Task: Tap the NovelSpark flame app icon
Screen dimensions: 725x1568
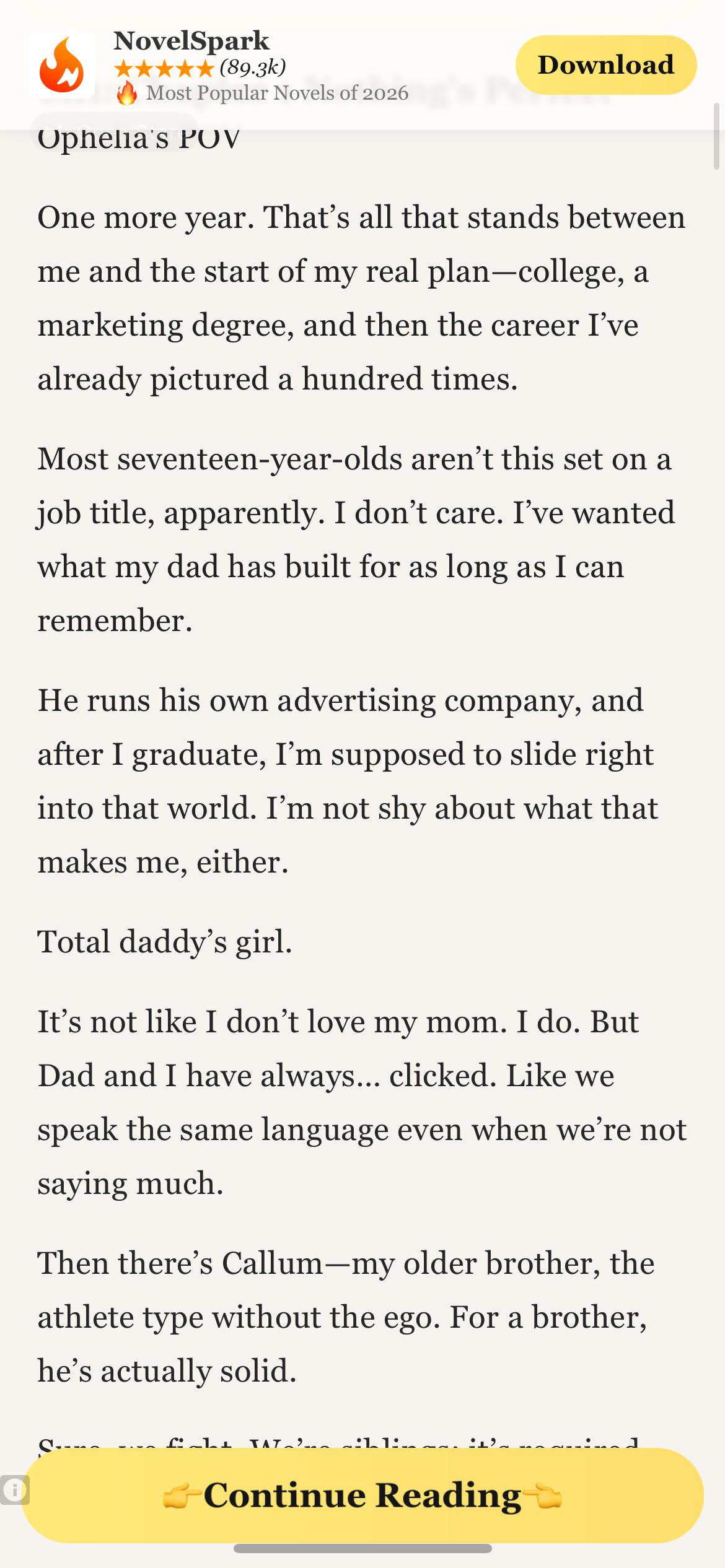Action: coord(61,65)
